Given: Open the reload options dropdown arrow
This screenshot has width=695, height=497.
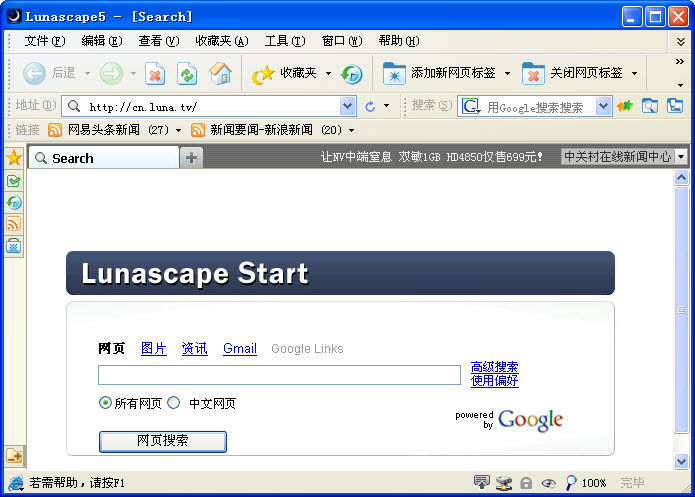Looking at the screenshot, I should point(387,106).
